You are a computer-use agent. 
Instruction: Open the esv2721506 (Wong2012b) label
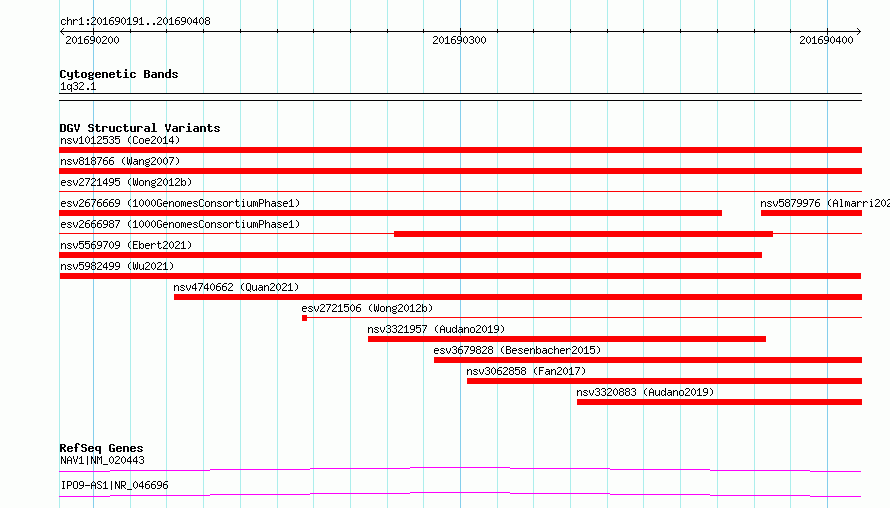click(367, 308)
